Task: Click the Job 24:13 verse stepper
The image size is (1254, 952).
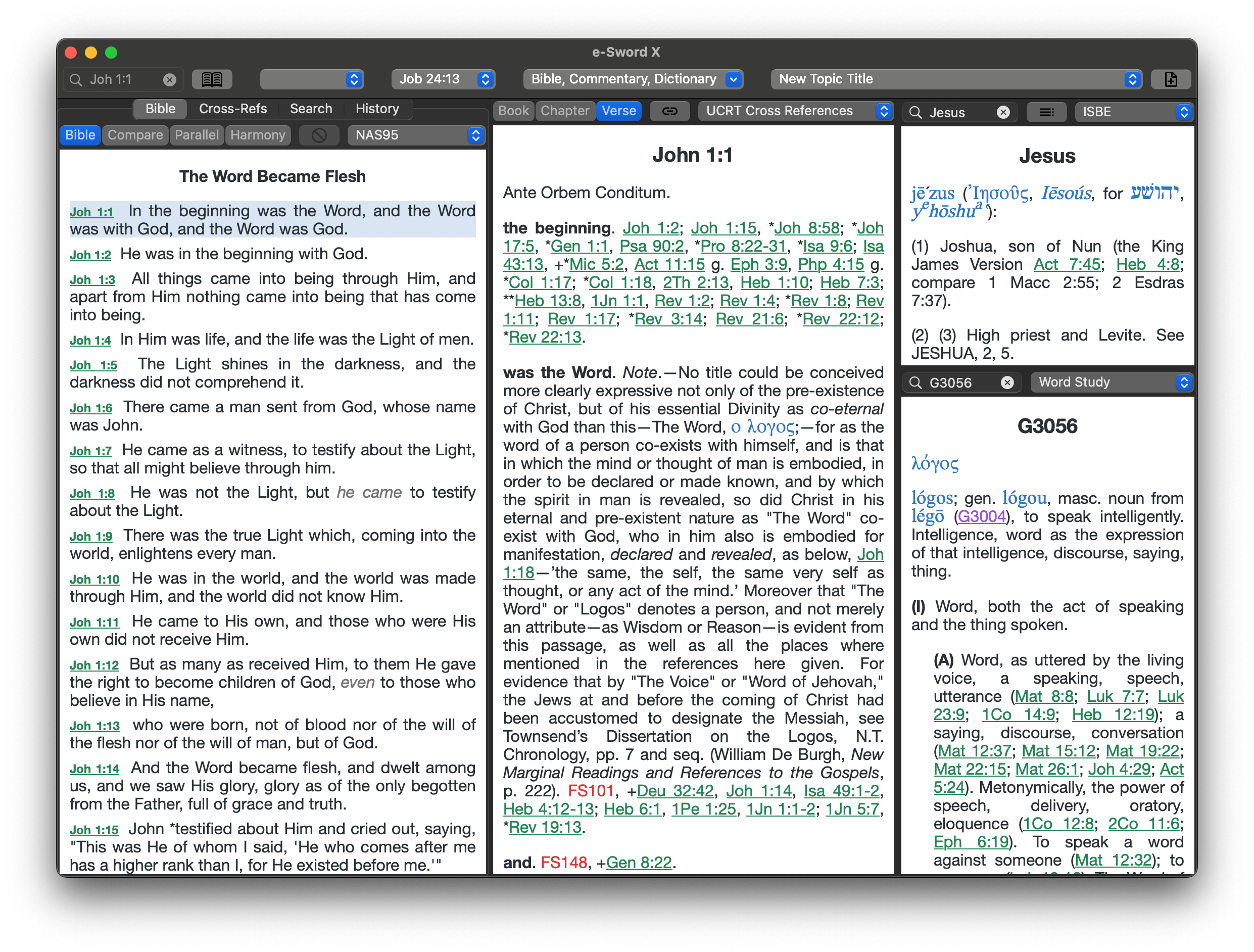Action: tap(485, 79)
